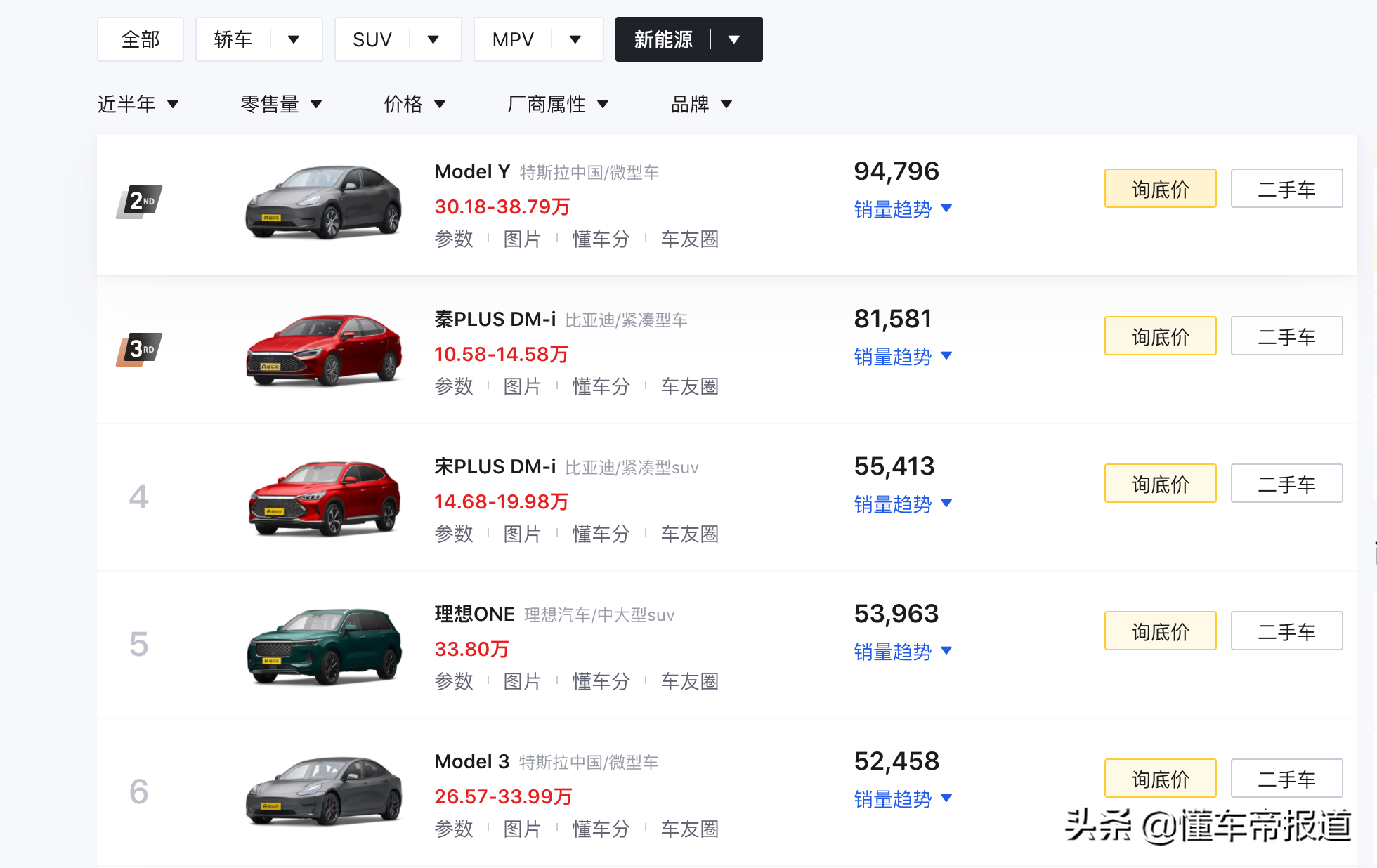Select the MPV category tab
Screen dimensions: 1377x868
(x=513, y=39)
